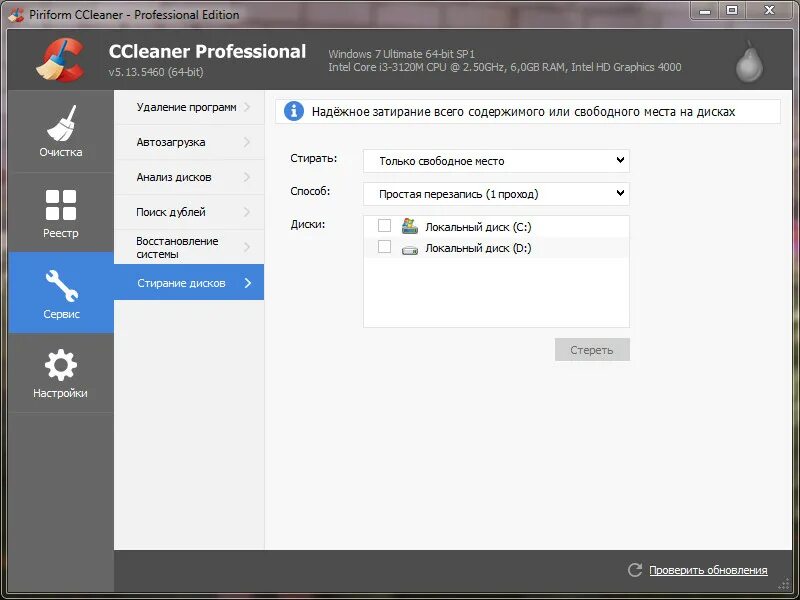Image resolution: width=800 pixels, height=600 pixels.
Task: Click the drive icon for disk D:
Action: coord(409,250)
